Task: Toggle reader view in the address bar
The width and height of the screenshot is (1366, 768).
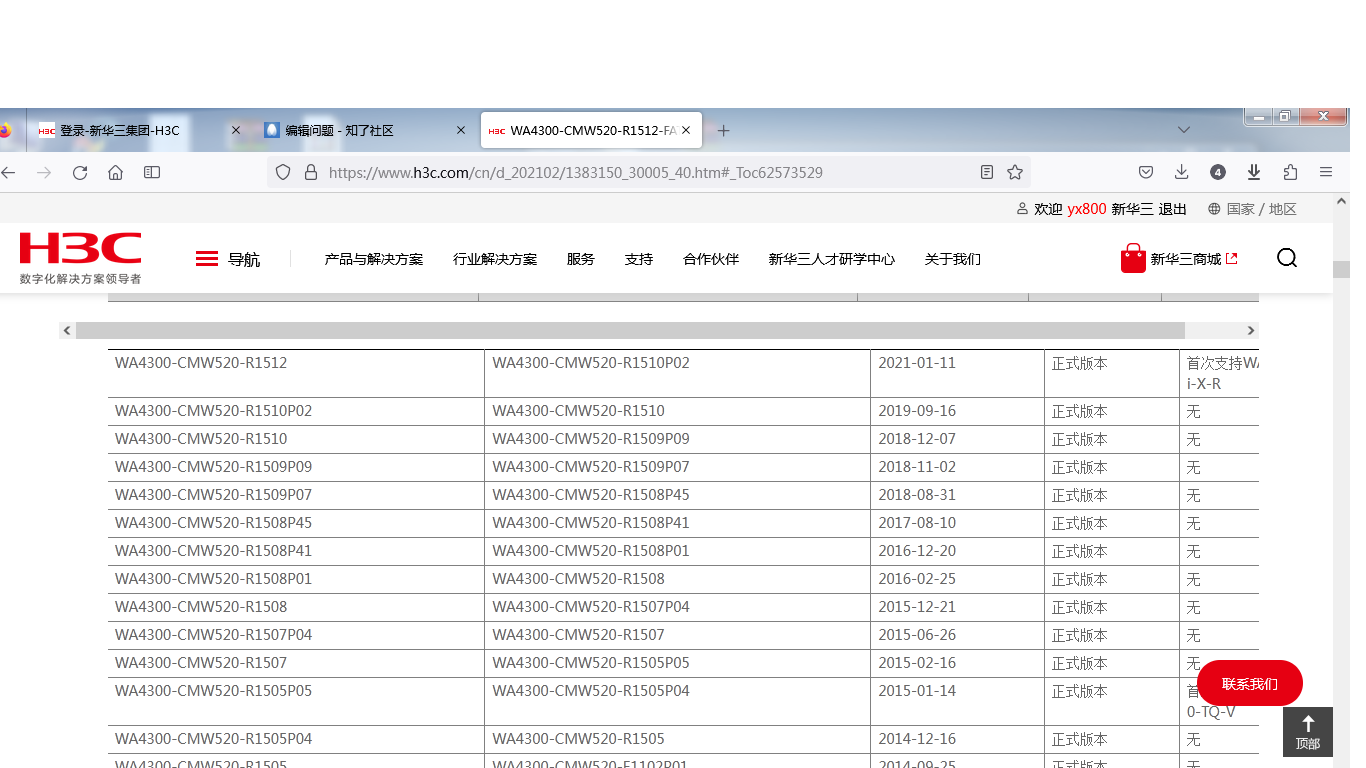Action: [987, 172]
